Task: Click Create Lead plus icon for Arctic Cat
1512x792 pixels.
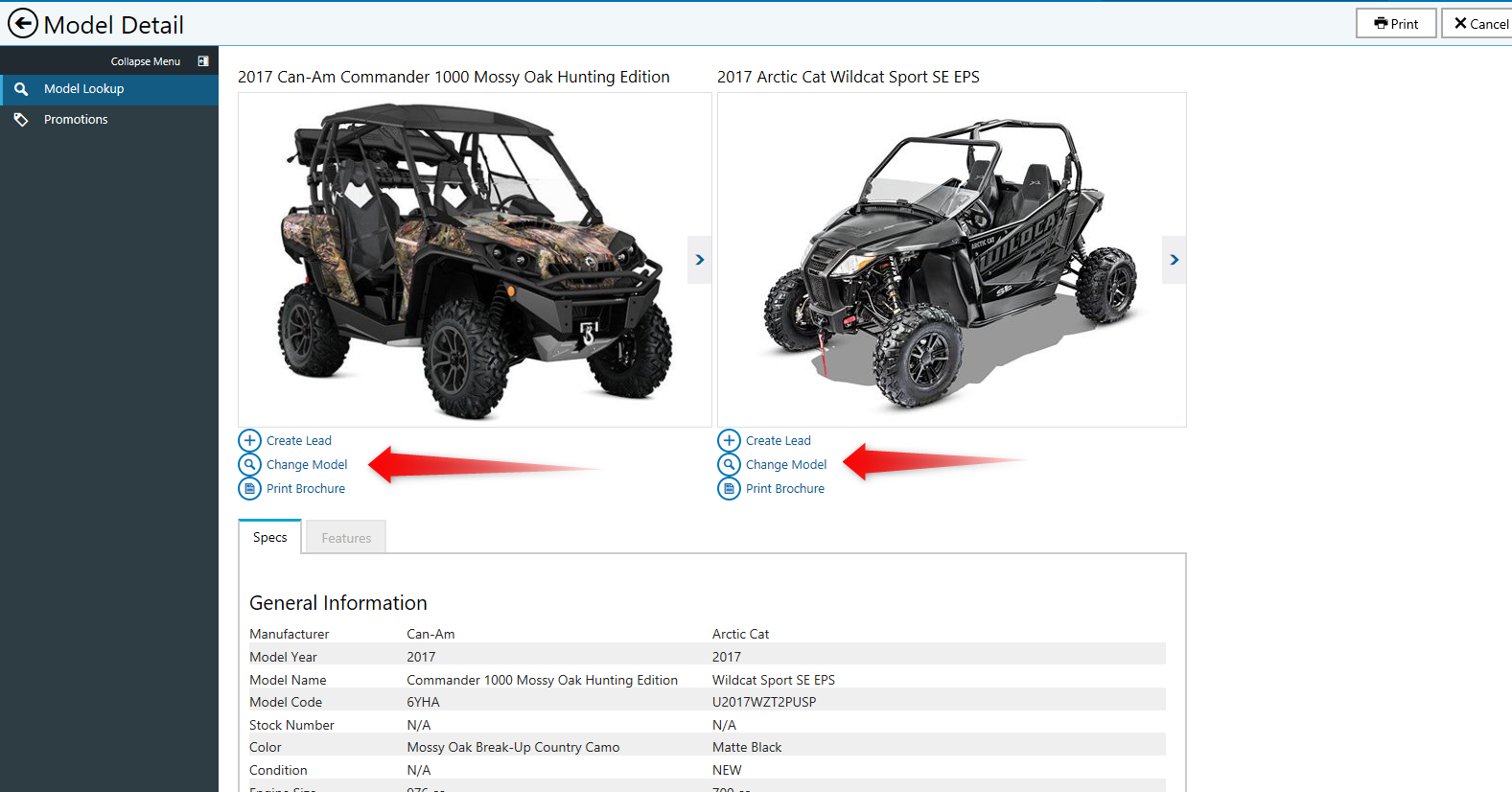Action: (x=729, y=440)
